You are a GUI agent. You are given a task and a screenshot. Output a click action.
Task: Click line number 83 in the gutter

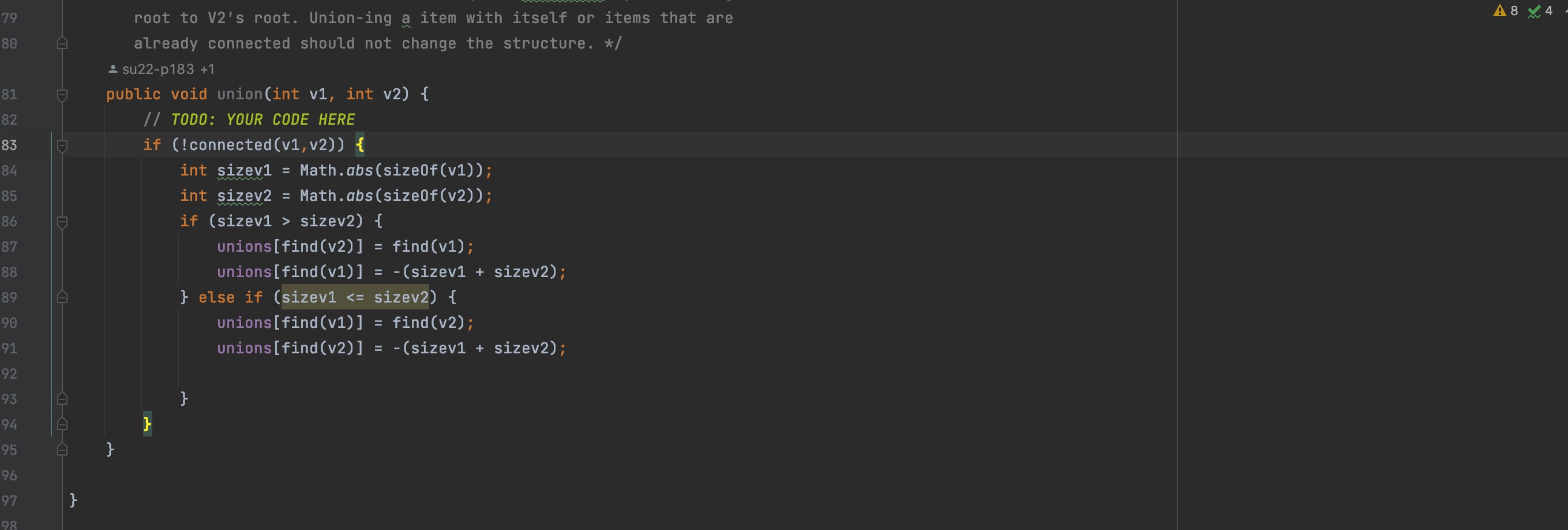coord(9,145)
